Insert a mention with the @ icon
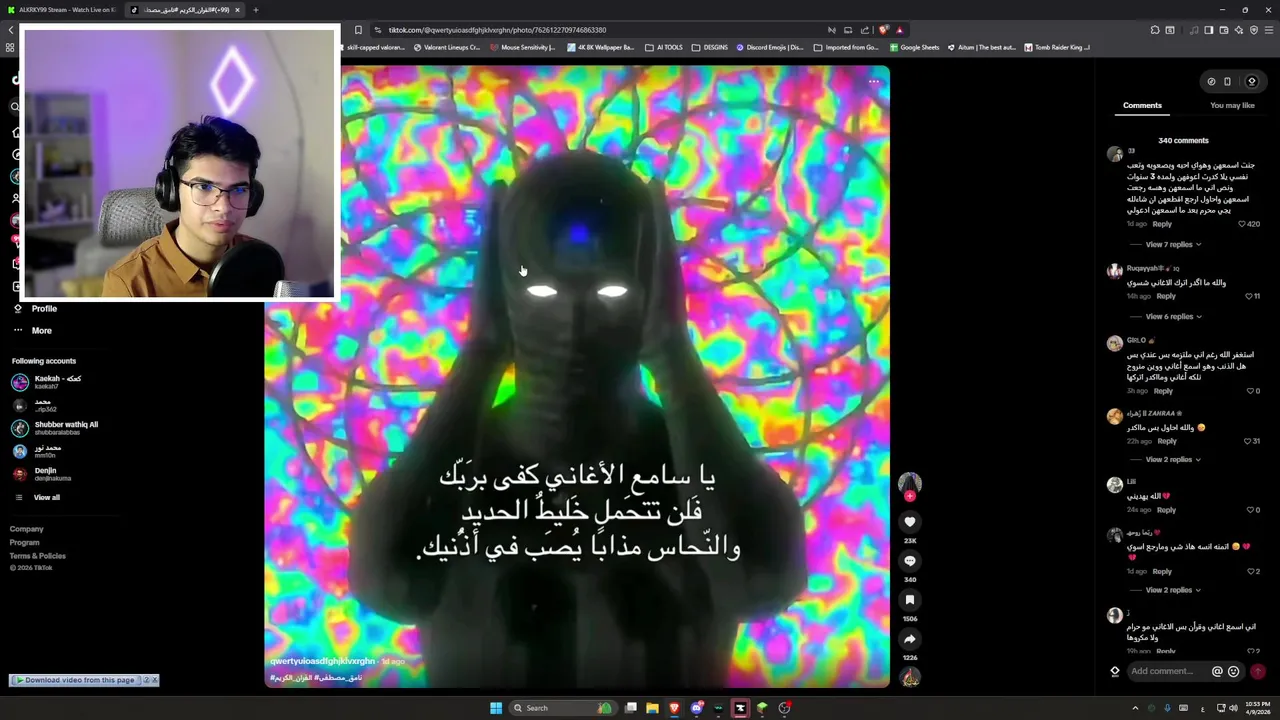This screenshot has height=720, width=1280. [x=1217, y=672]
